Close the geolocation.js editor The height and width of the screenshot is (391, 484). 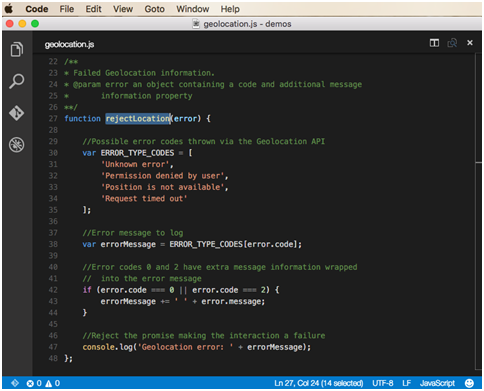(x=470, y=43)
